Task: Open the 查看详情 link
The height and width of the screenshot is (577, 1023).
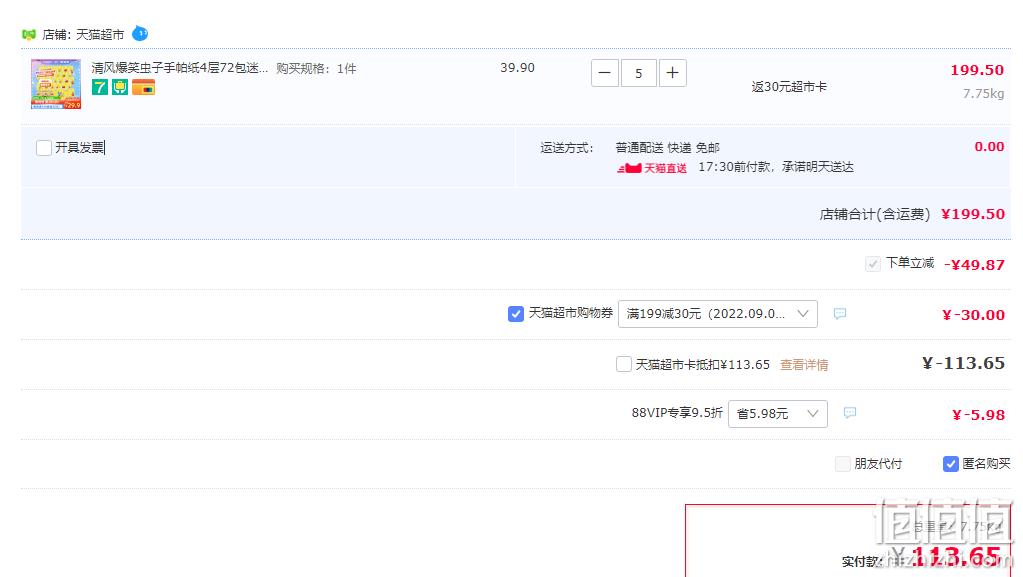Action: click(x=804, y=365)
